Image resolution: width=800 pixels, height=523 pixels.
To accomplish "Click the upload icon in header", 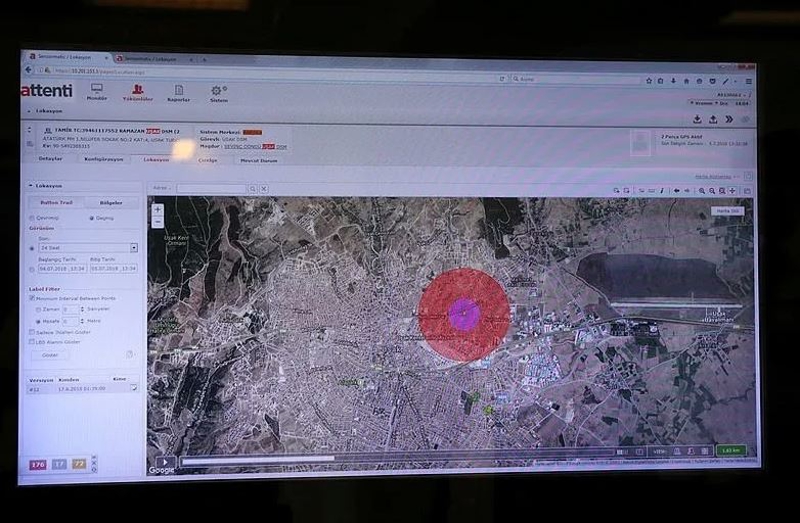I will (713, 120).
